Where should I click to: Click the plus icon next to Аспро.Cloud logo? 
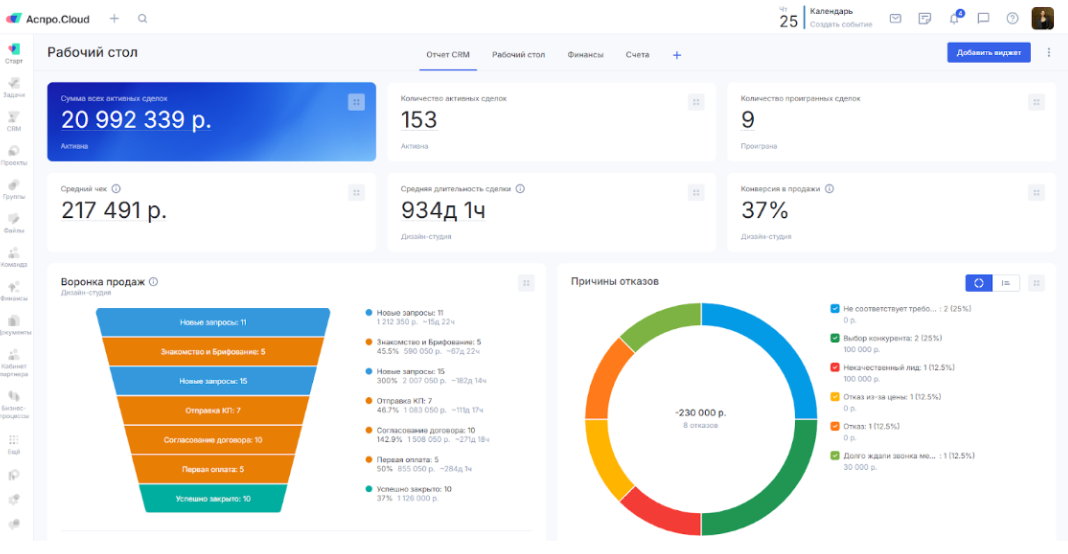click(114, 18)
